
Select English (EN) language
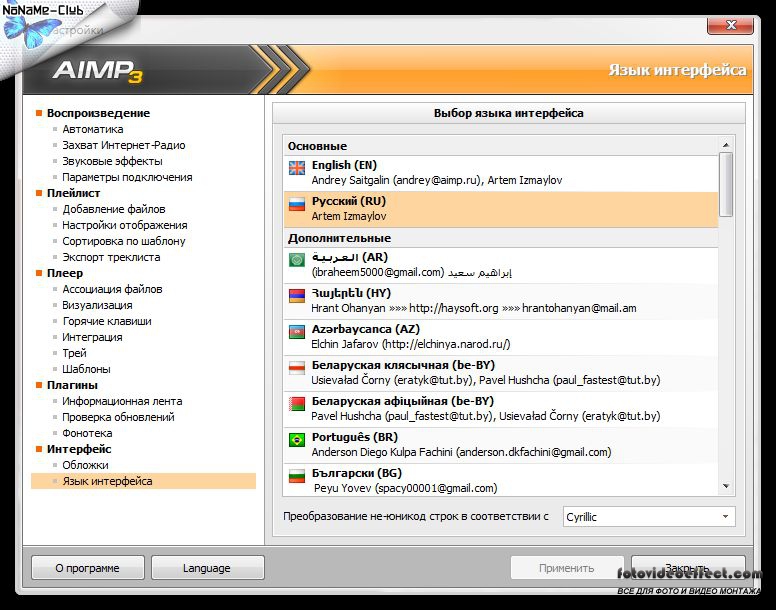pyautogui.click(x=501, y=173)
